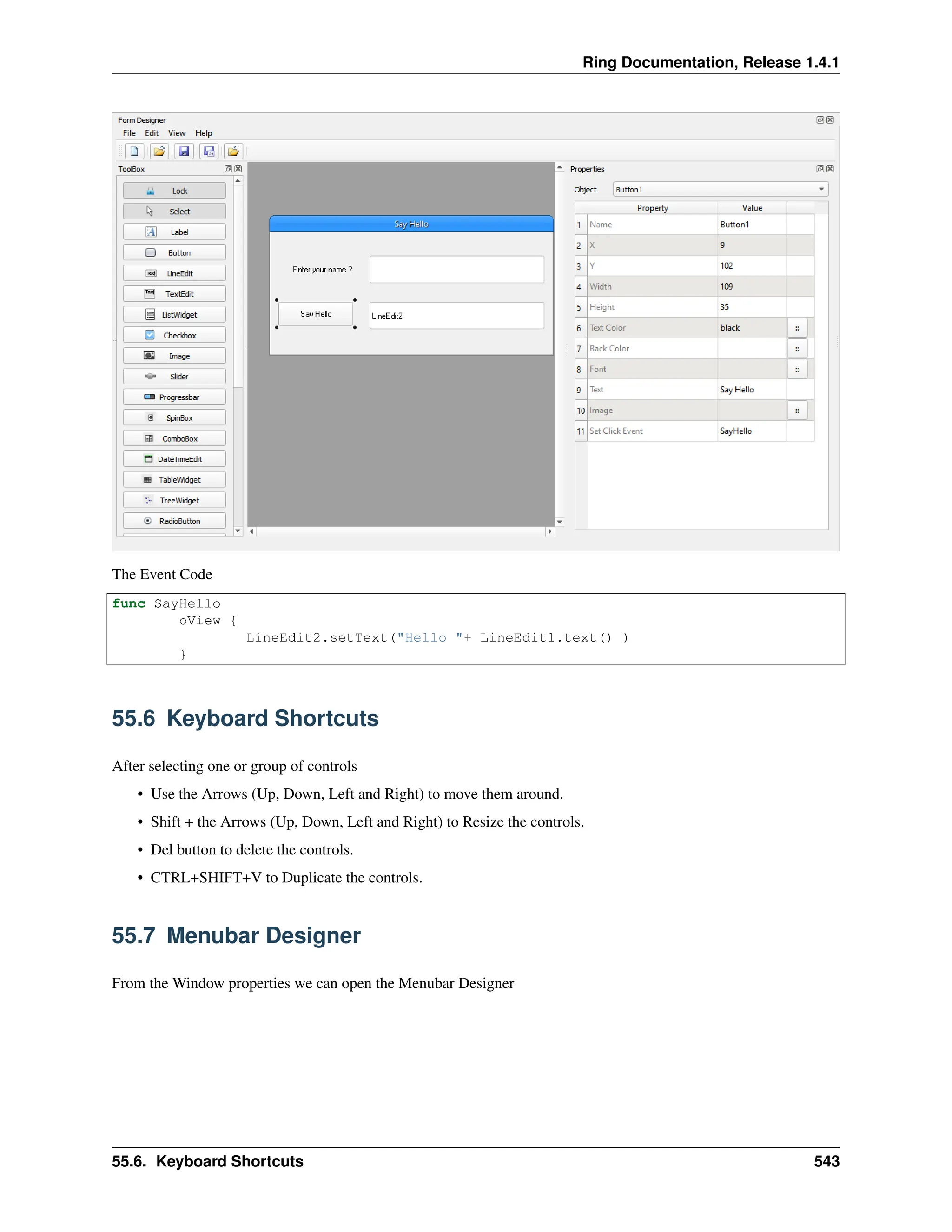Open the File menu
952x1232 pixels.
pos(129,133)
